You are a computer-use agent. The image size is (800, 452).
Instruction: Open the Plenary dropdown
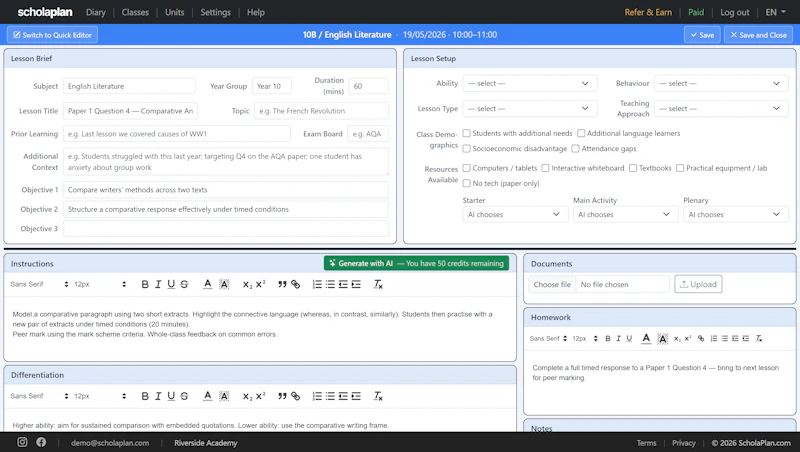coord(735,214)
